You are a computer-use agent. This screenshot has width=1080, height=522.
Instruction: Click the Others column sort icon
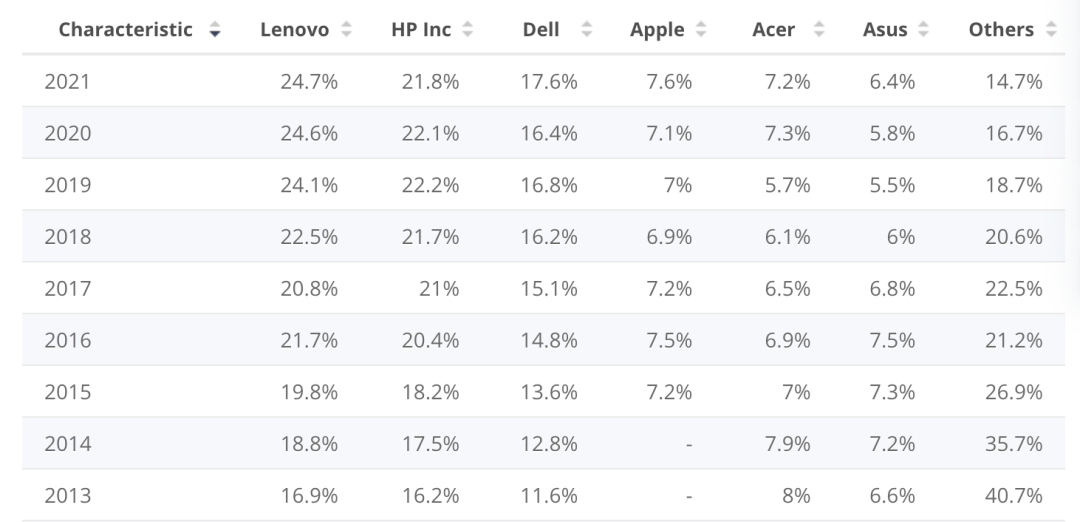pyautogui.click(x=1050, y=30)
